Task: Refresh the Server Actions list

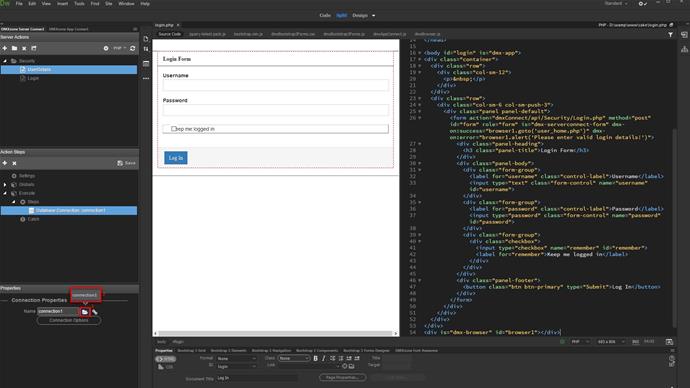Action: (132, 48)
